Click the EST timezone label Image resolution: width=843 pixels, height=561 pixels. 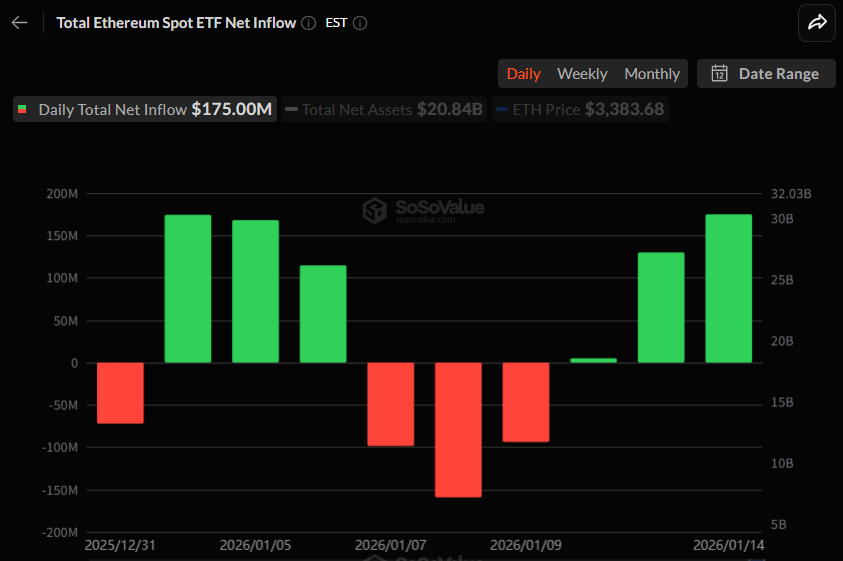[x=337, y=23]
